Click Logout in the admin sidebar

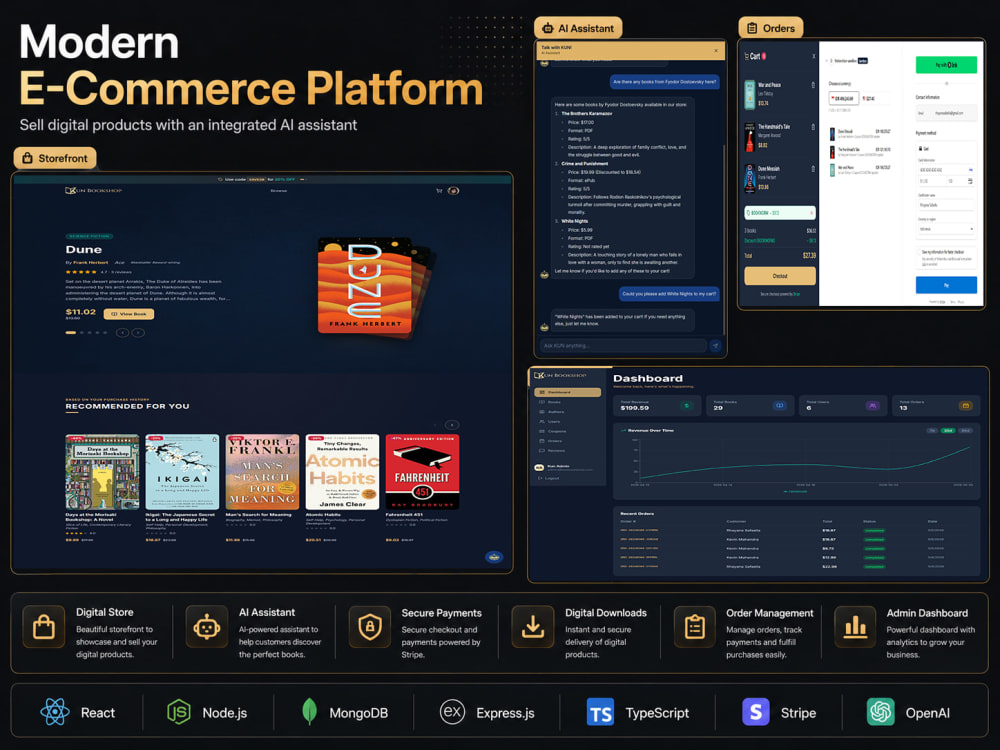[549, 478]
